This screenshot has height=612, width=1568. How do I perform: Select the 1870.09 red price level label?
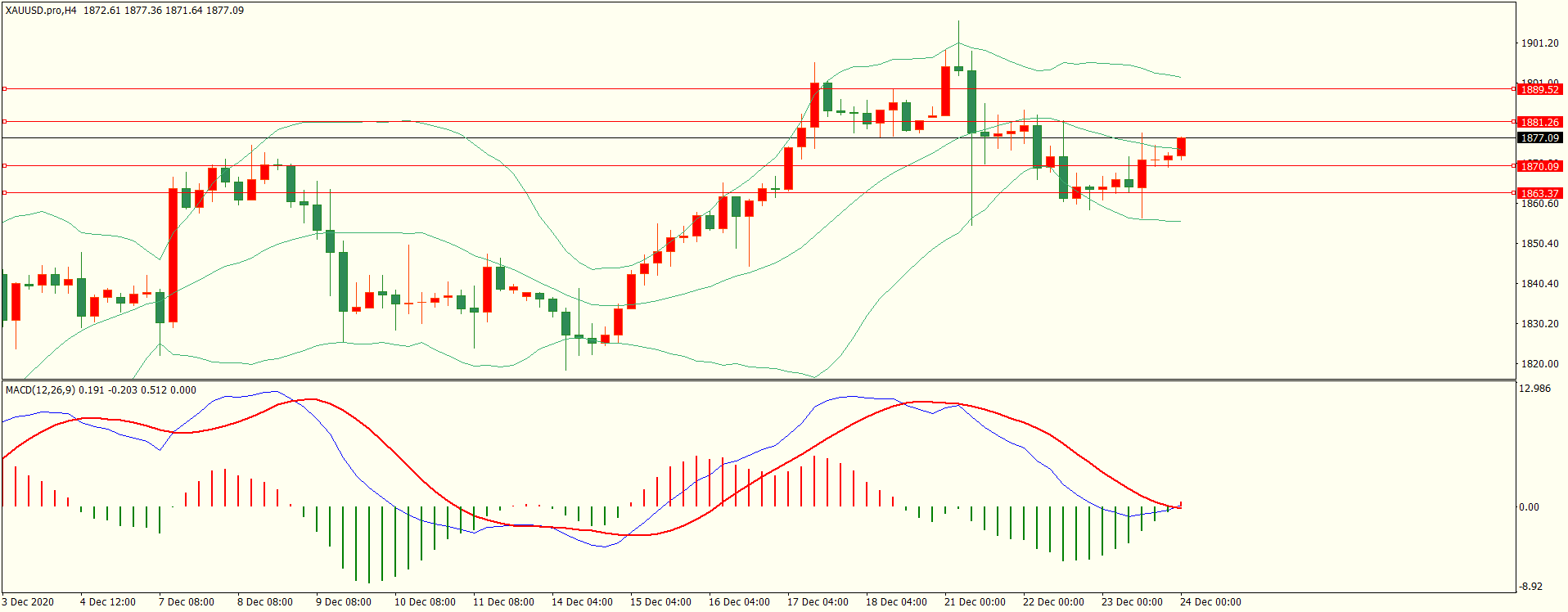coord(1539,166)
